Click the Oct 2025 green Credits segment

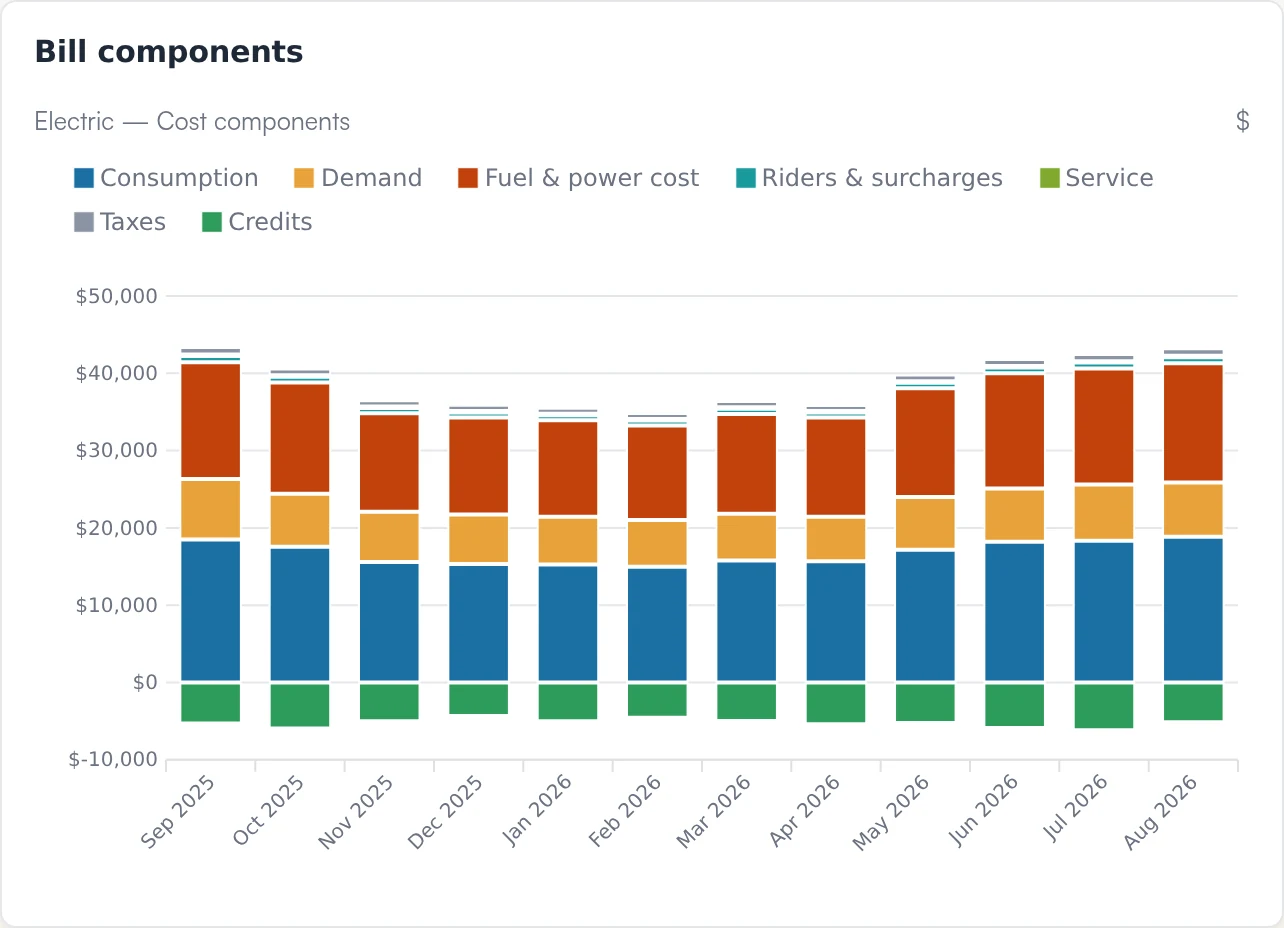300,705
